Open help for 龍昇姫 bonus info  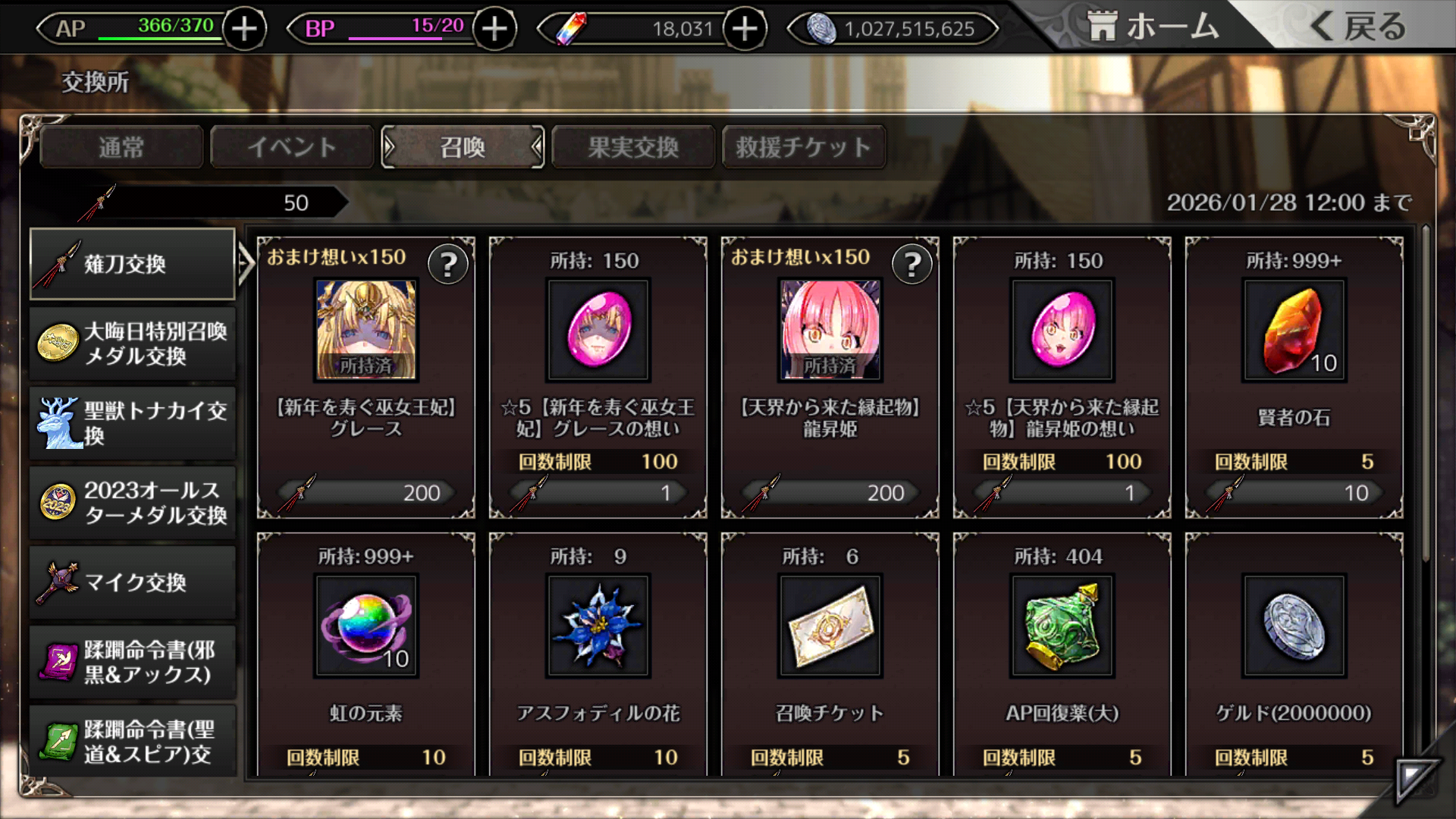point(912,264)
